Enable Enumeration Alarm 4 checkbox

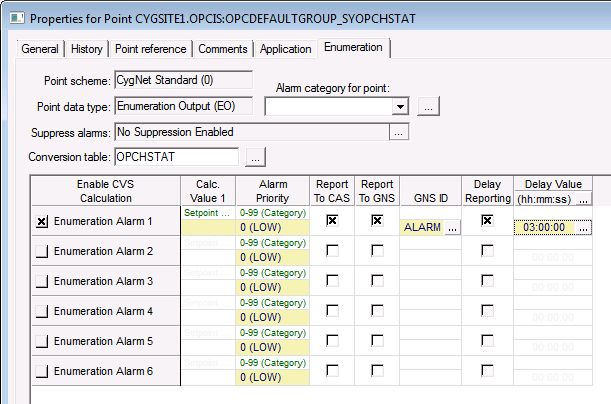[x=42, y=311]
